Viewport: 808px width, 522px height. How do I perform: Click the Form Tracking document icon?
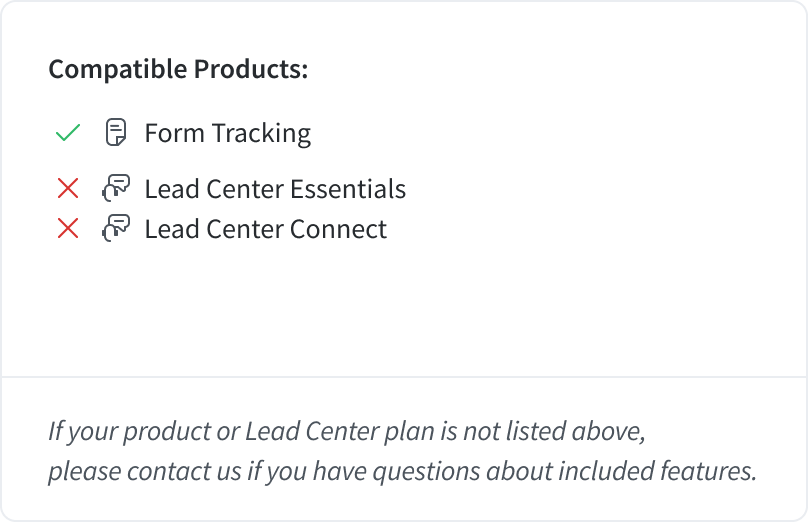point(116,132)
